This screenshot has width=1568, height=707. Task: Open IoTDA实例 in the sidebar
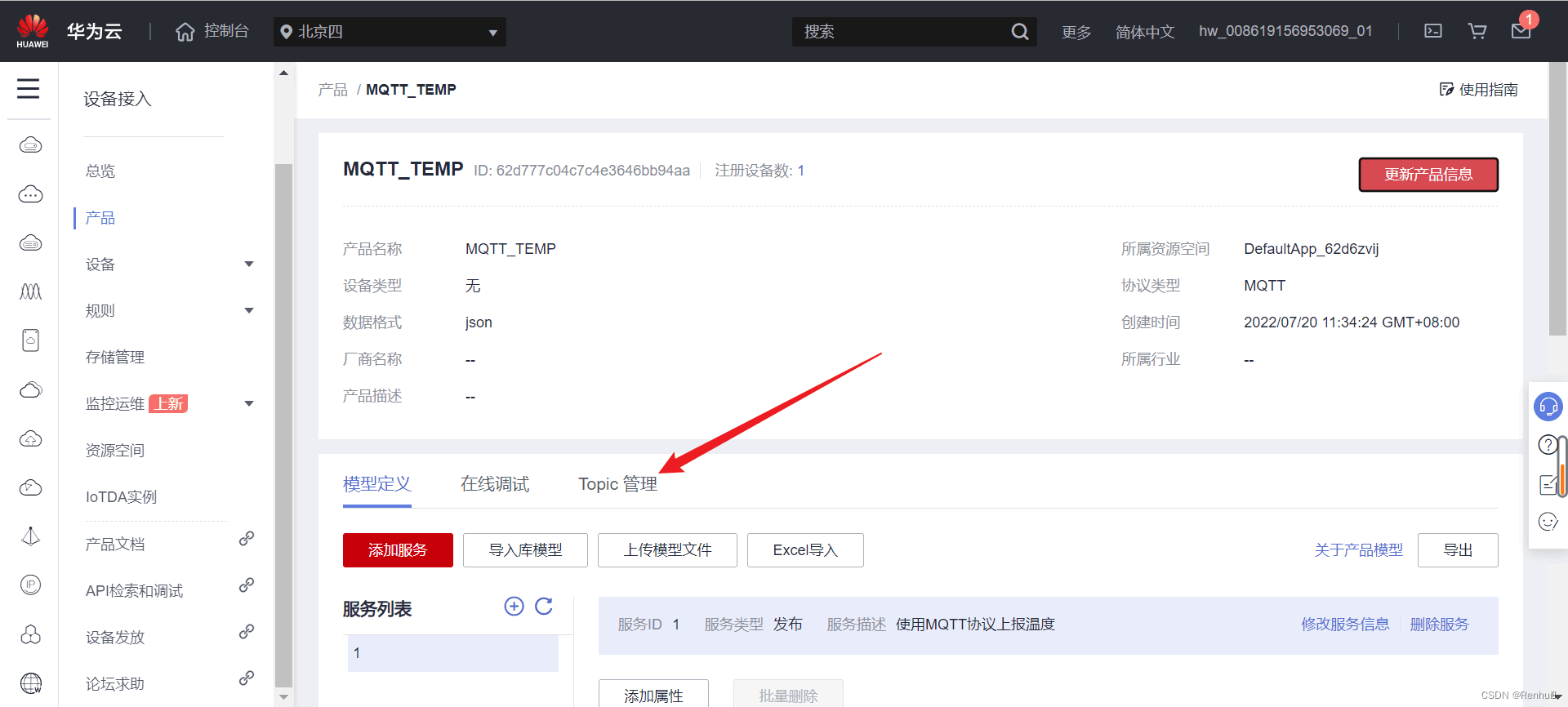click(121, 496)
